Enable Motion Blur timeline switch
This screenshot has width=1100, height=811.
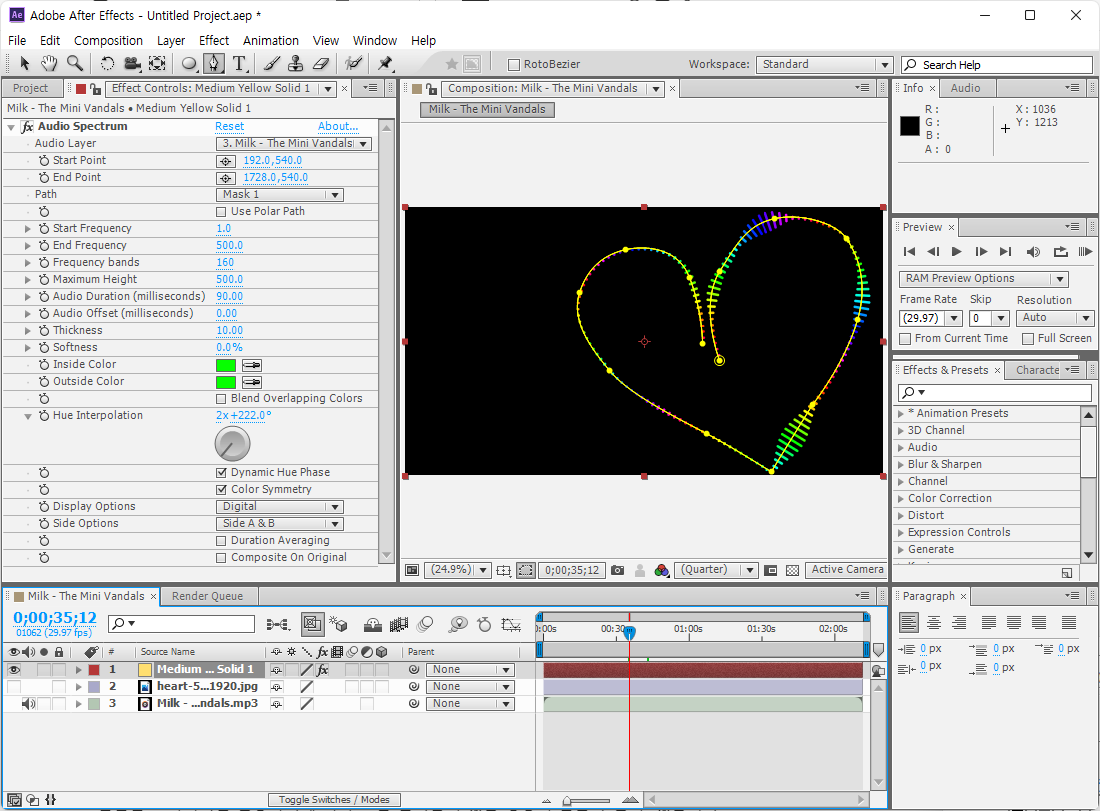[425, 624]
